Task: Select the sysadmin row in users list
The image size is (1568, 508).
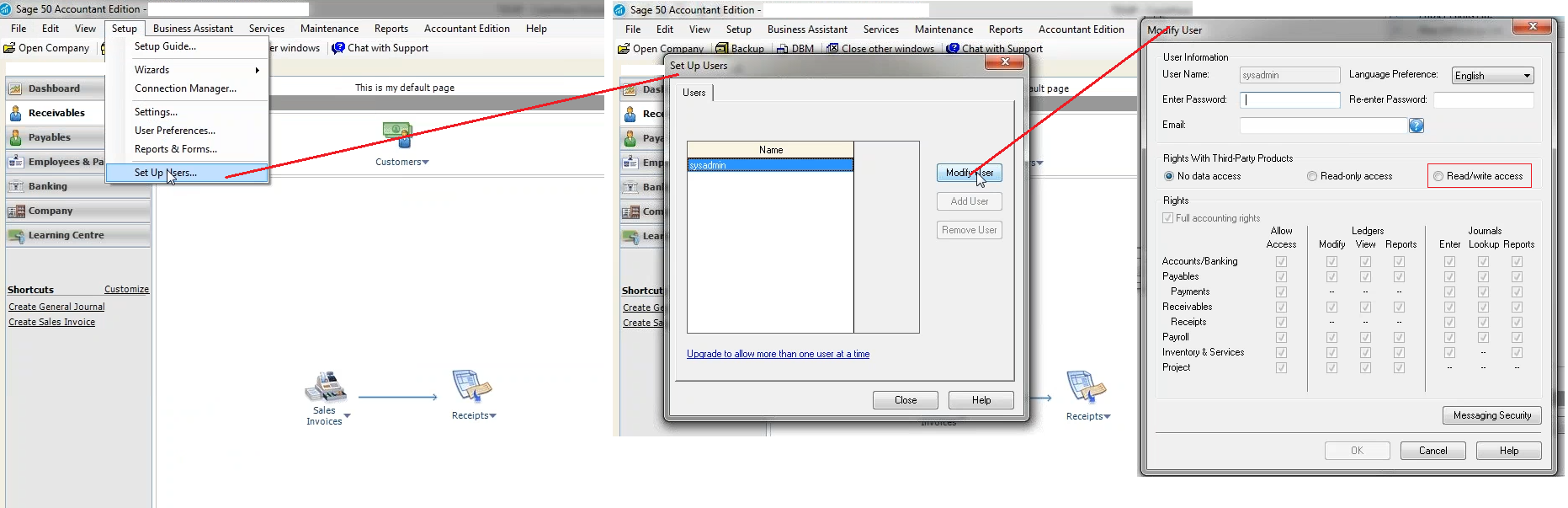Action: pos(770,165)
